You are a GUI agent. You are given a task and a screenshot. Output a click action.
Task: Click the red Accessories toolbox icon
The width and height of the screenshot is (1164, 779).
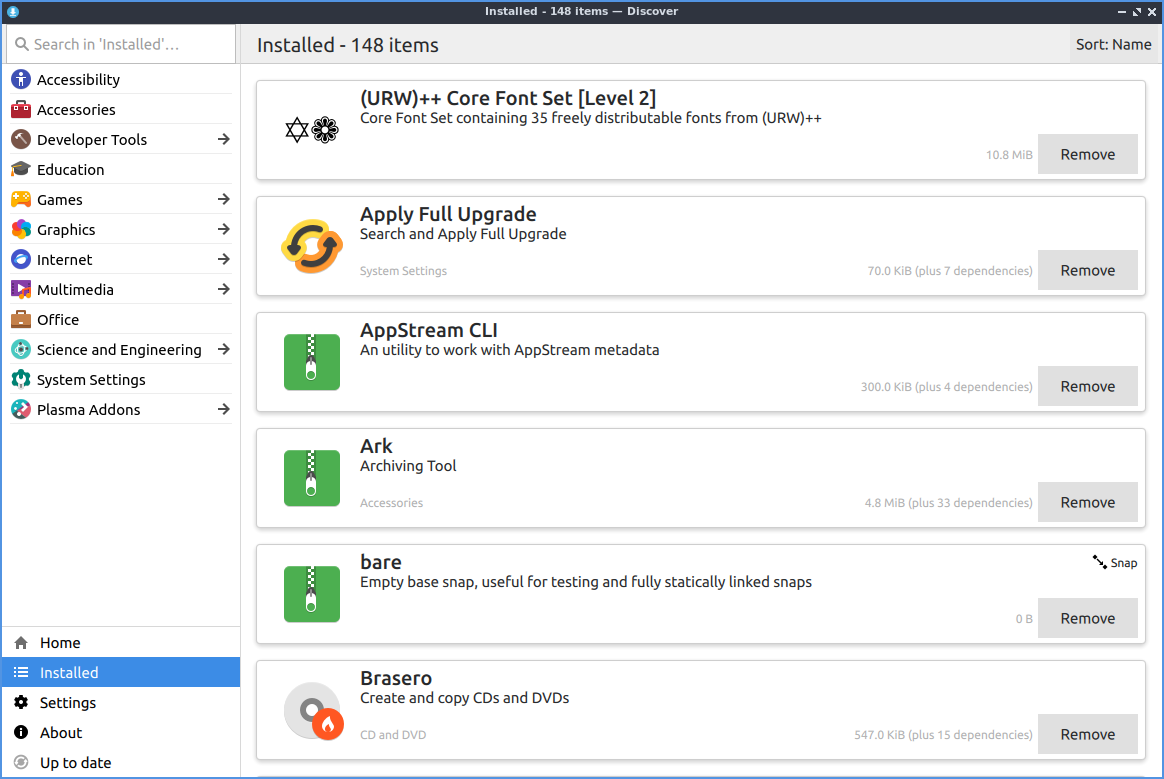(x=21, y=109)
